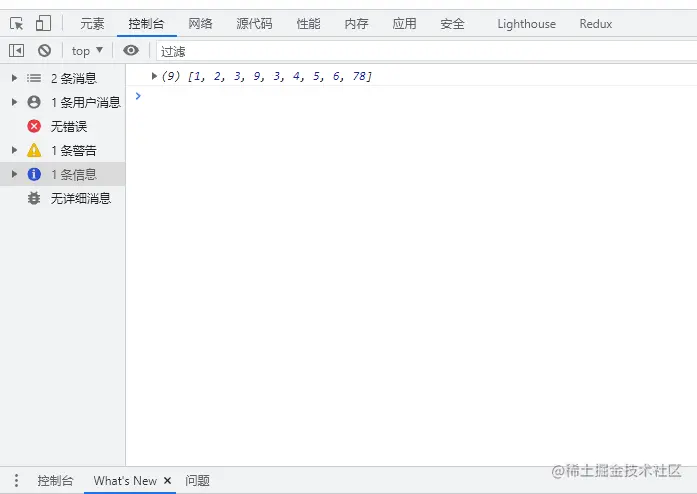Close the What's New drawer tab
This screenshot has height=494, width=697.
pos(168,481)
